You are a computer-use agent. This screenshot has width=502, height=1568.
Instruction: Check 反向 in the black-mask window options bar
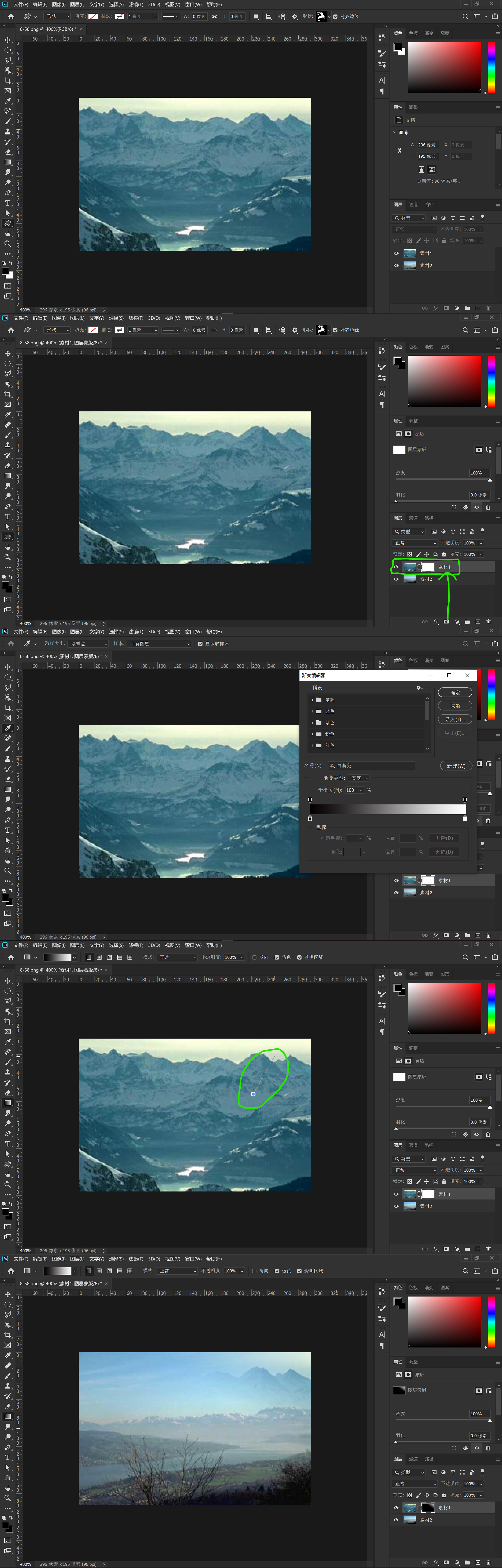tap(254, 1271)
